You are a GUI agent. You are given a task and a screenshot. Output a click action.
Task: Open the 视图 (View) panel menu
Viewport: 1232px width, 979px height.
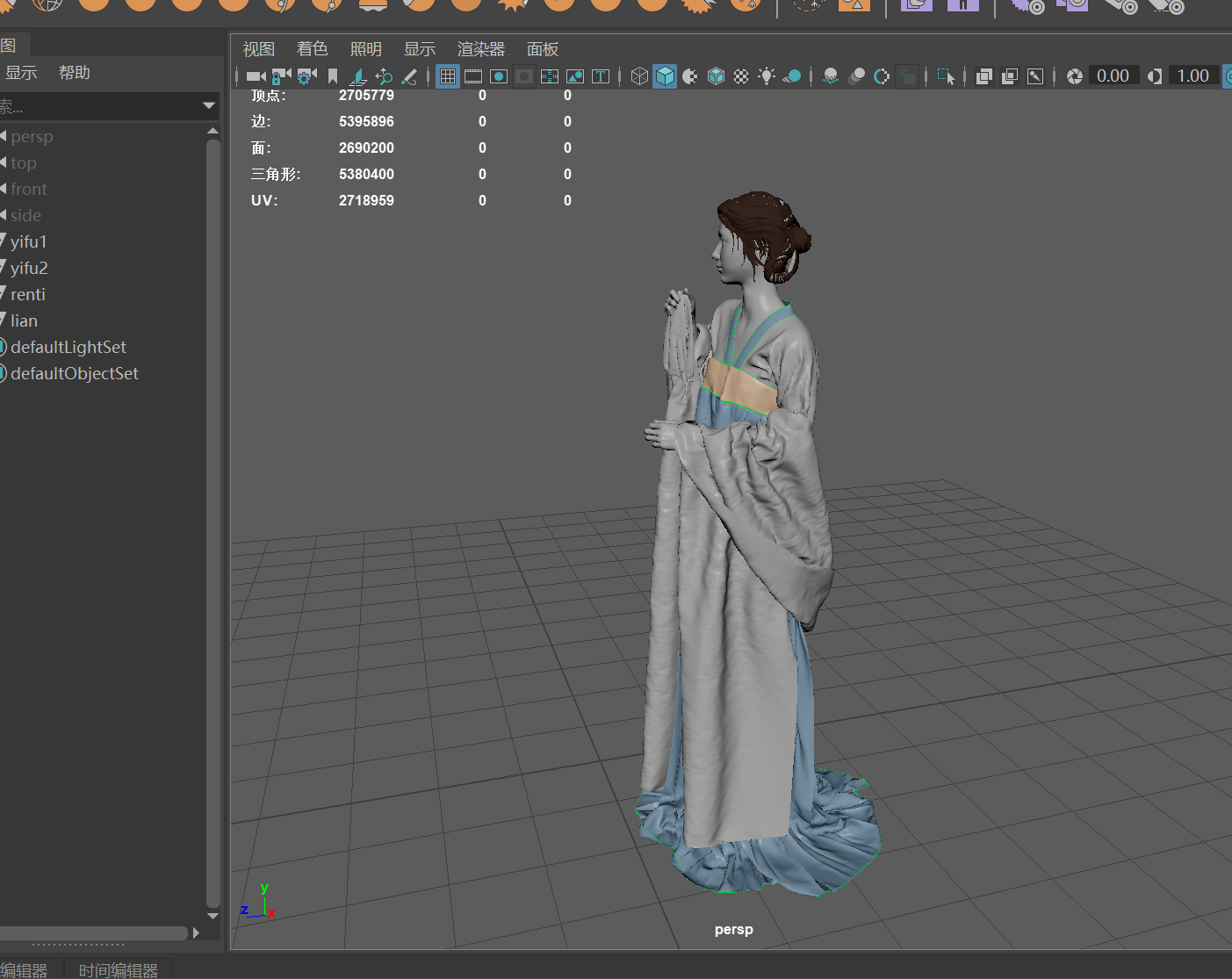(259, 49)
